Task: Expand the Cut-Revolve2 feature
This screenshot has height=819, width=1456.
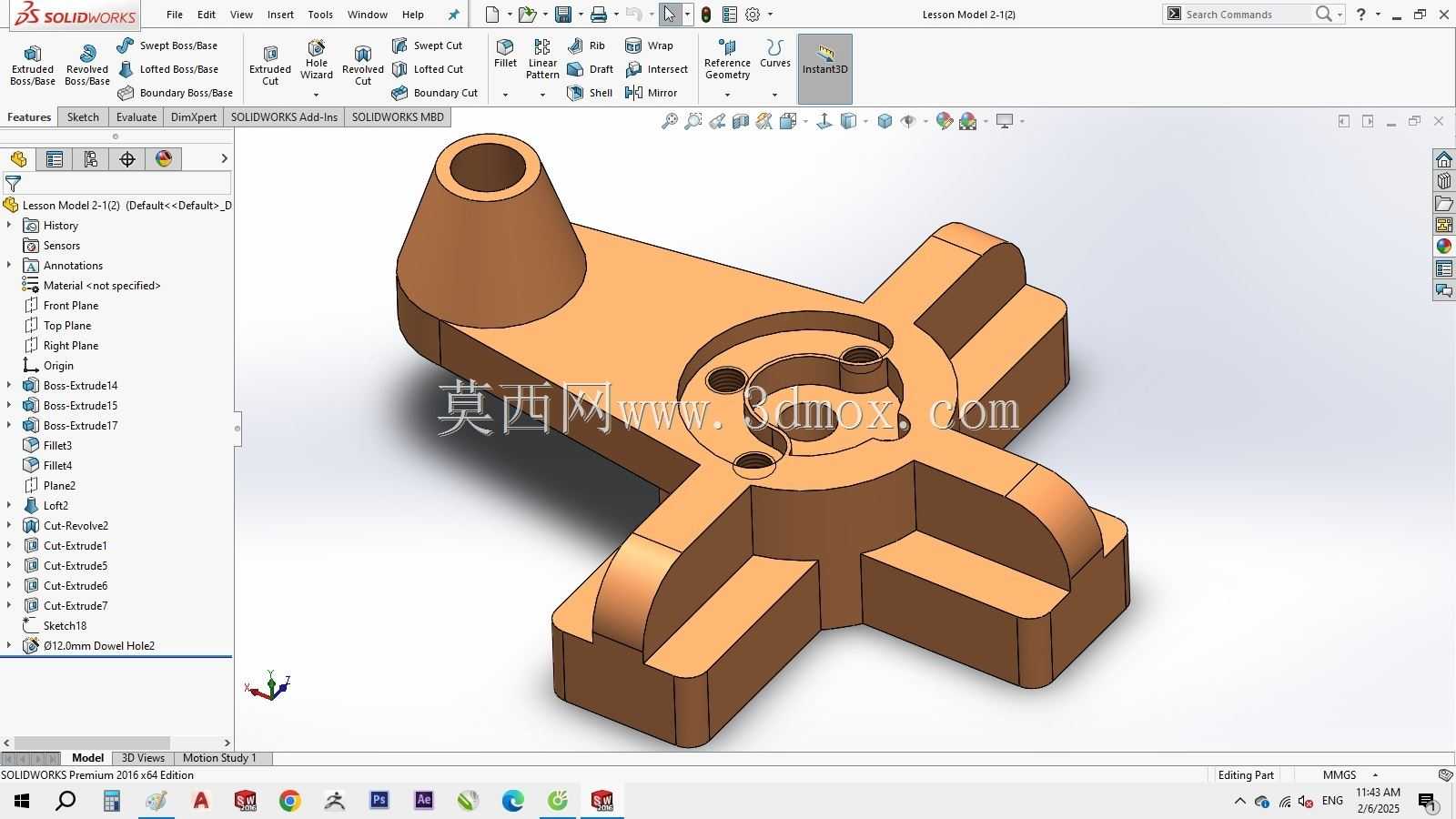Action: click(9, 525)
